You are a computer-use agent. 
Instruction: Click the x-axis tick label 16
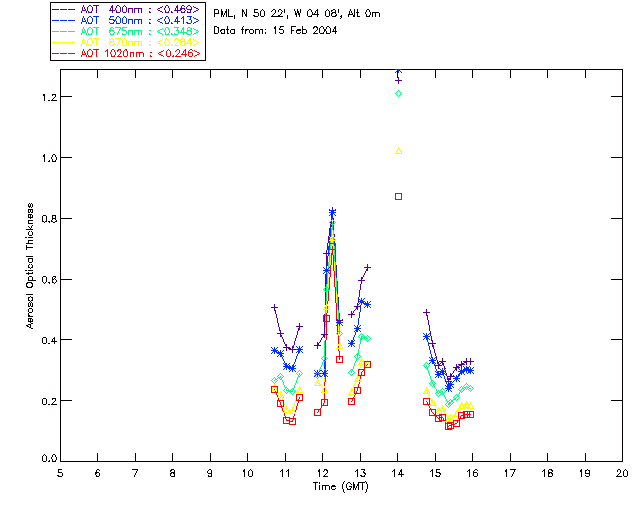473,473
